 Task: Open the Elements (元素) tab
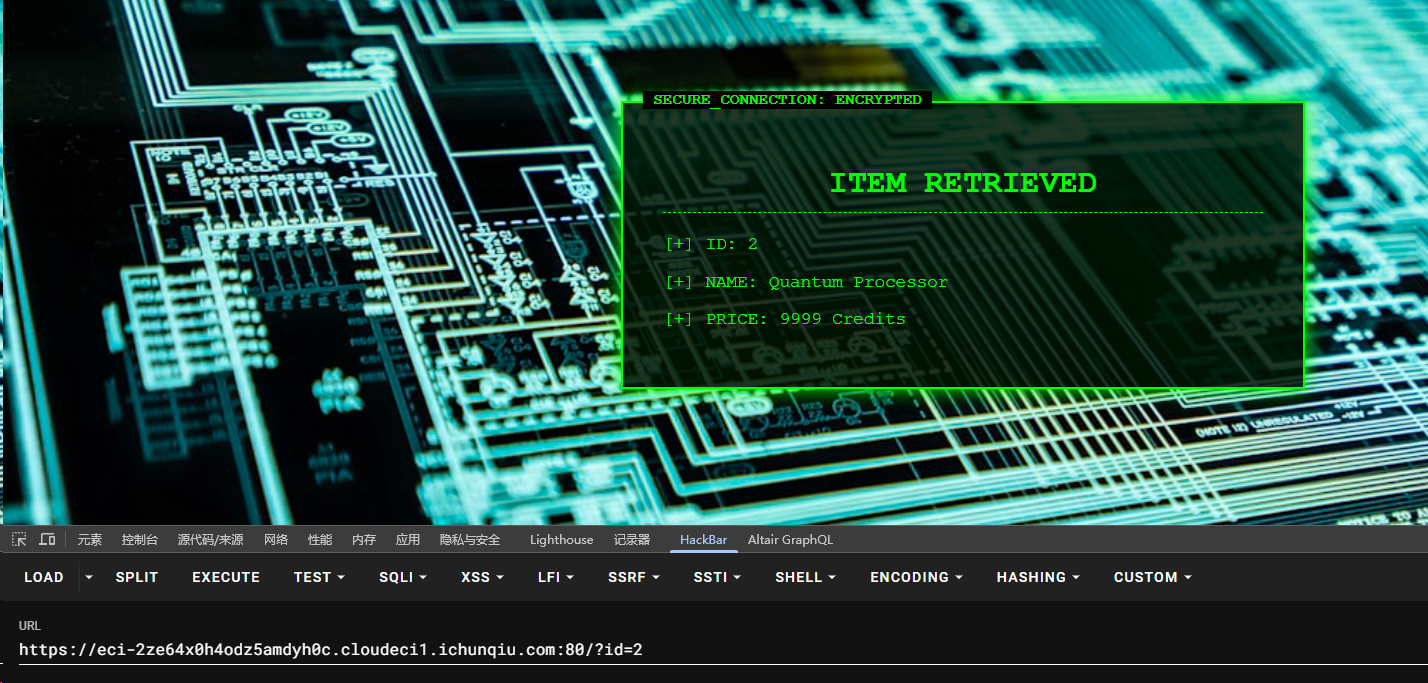[90, 540]
